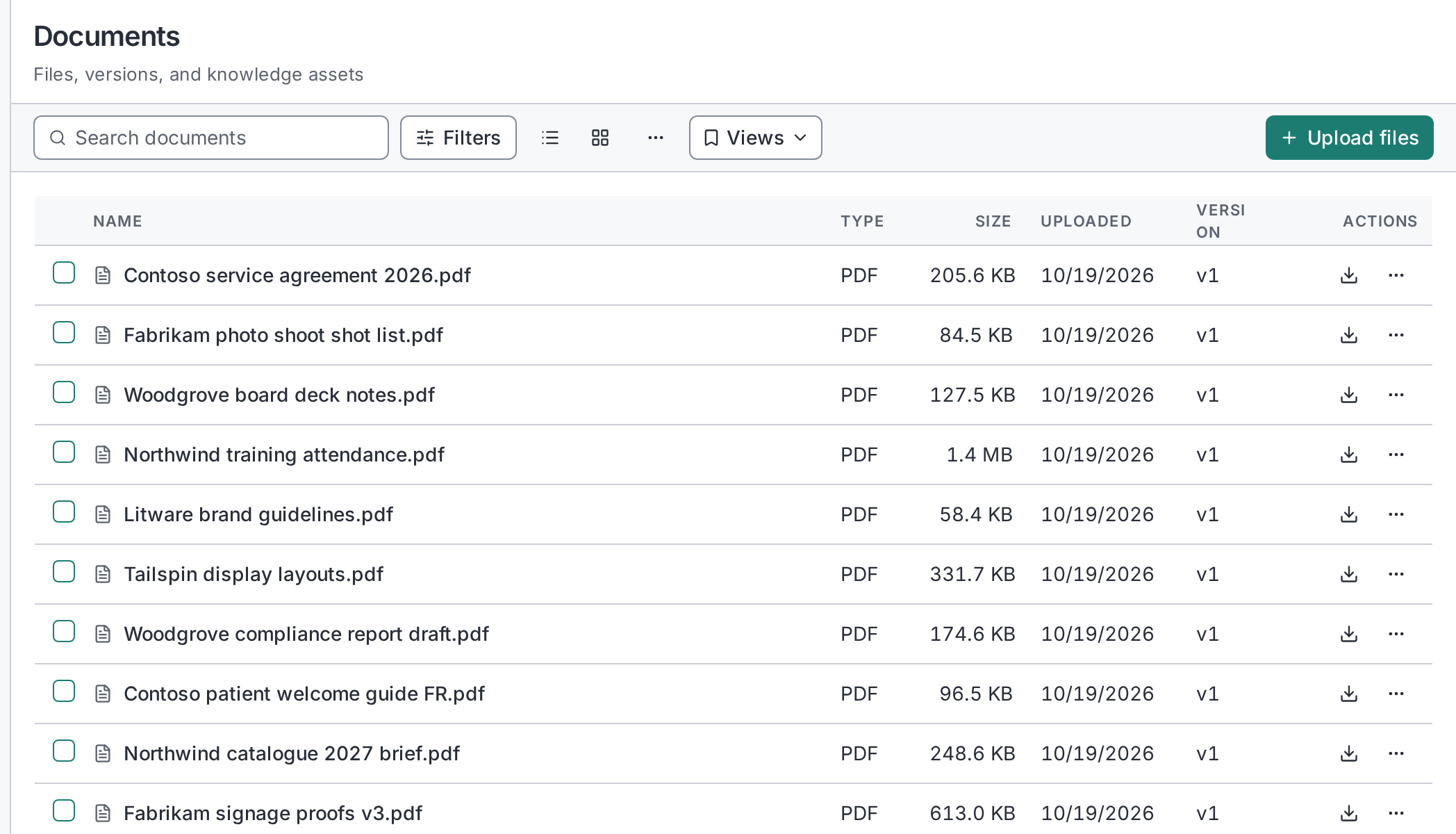
Task: Download Contoso service agreement 2026.pdf
Action: tap(1349, 275)
